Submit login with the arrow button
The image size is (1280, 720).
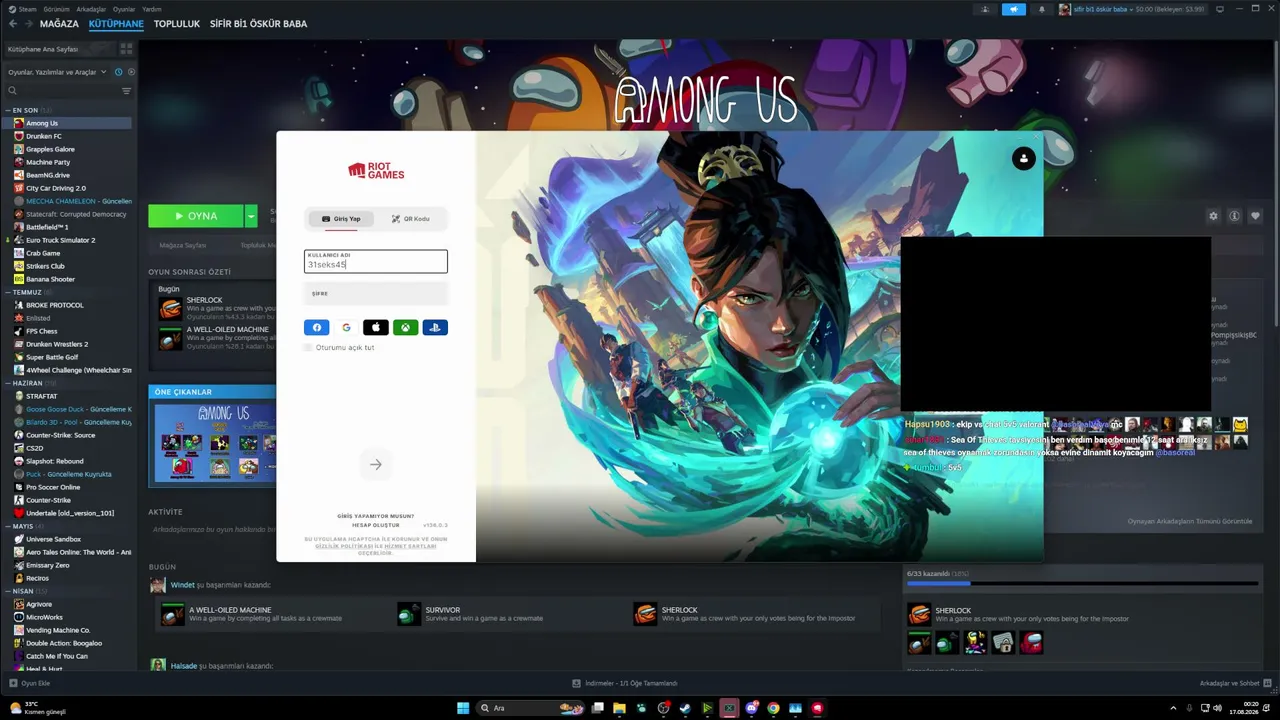(x=376, y=464)
